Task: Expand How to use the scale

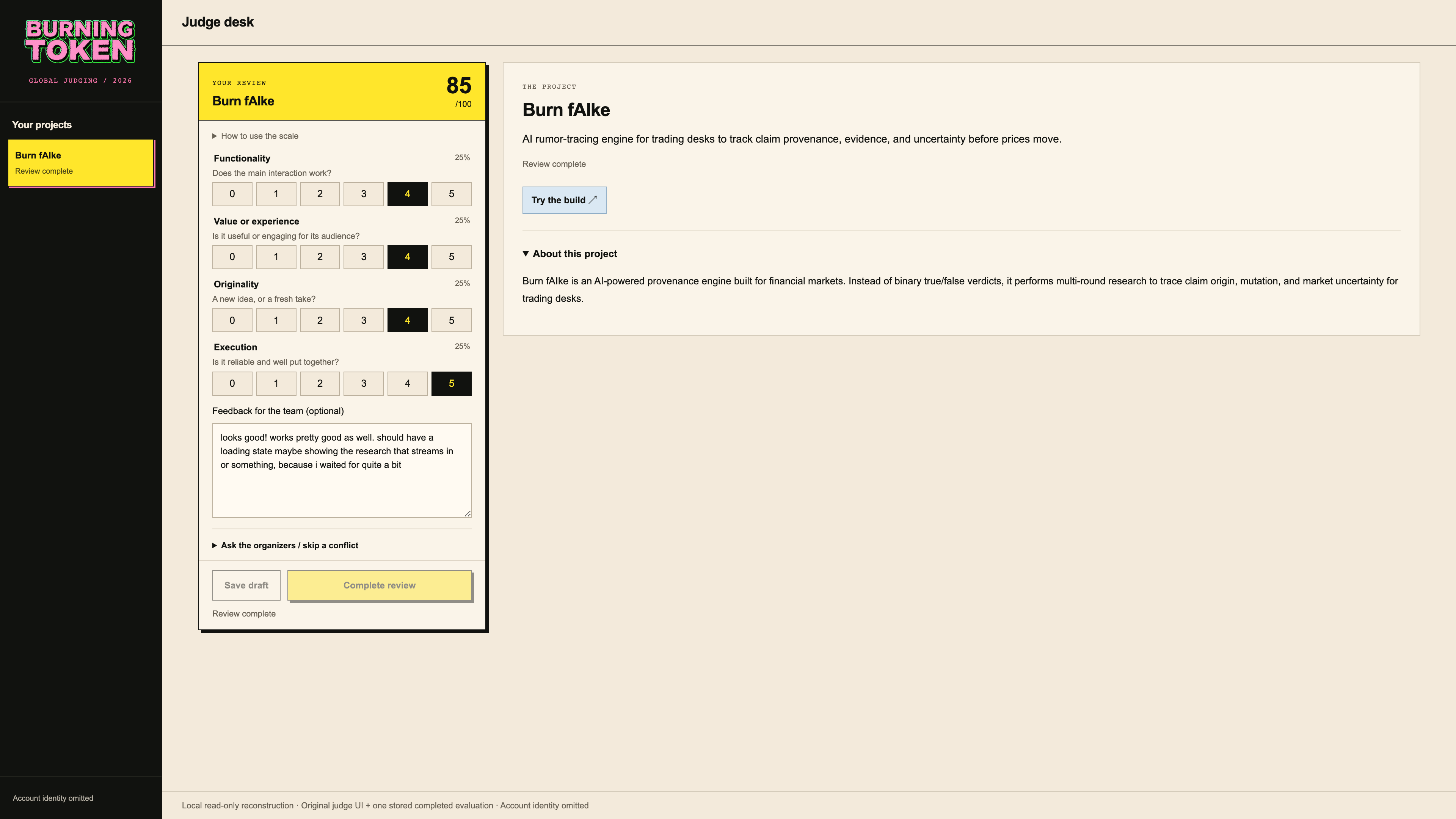Action: (256, 136)
